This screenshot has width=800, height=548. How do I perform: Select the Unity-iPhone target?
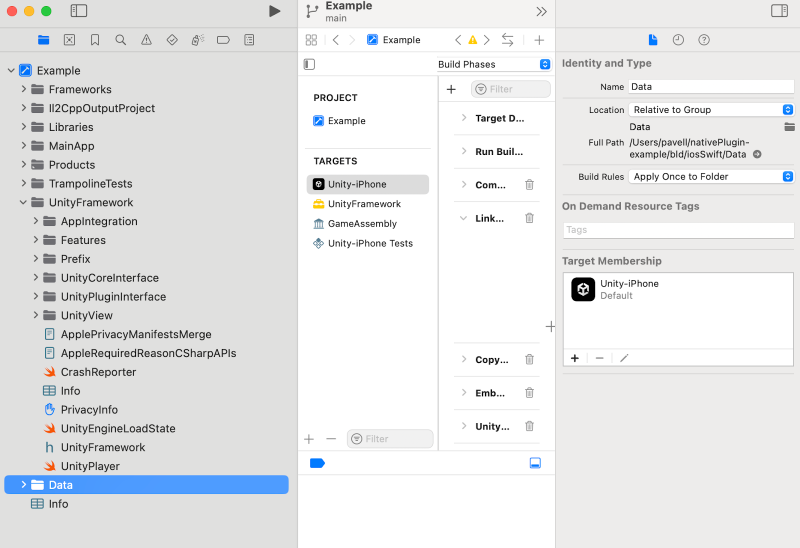pos(368,184)
